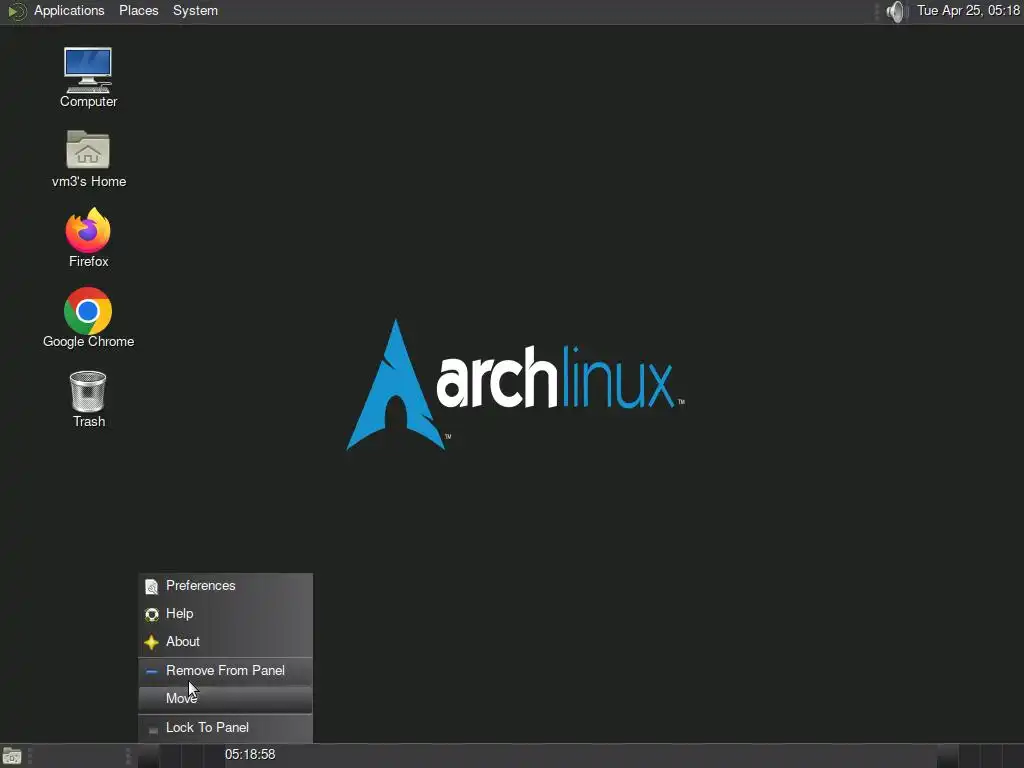
Task: Select Remove From Panel option
Action: 225,671
